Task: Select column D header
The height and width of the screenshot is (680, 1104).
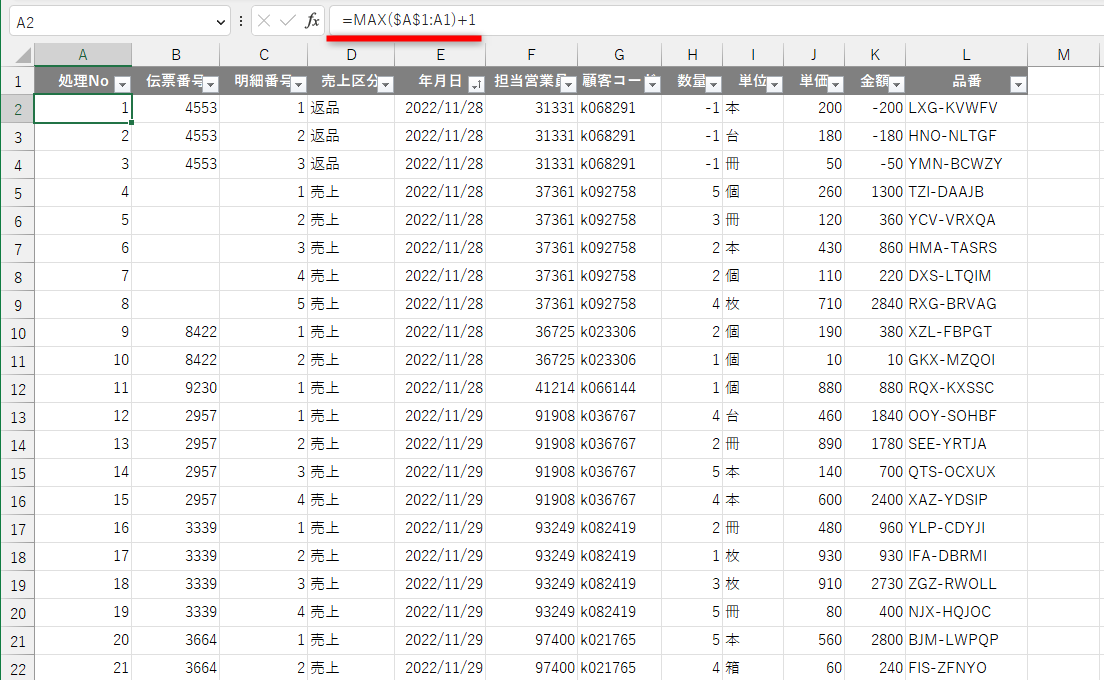Action: point(351,55)
